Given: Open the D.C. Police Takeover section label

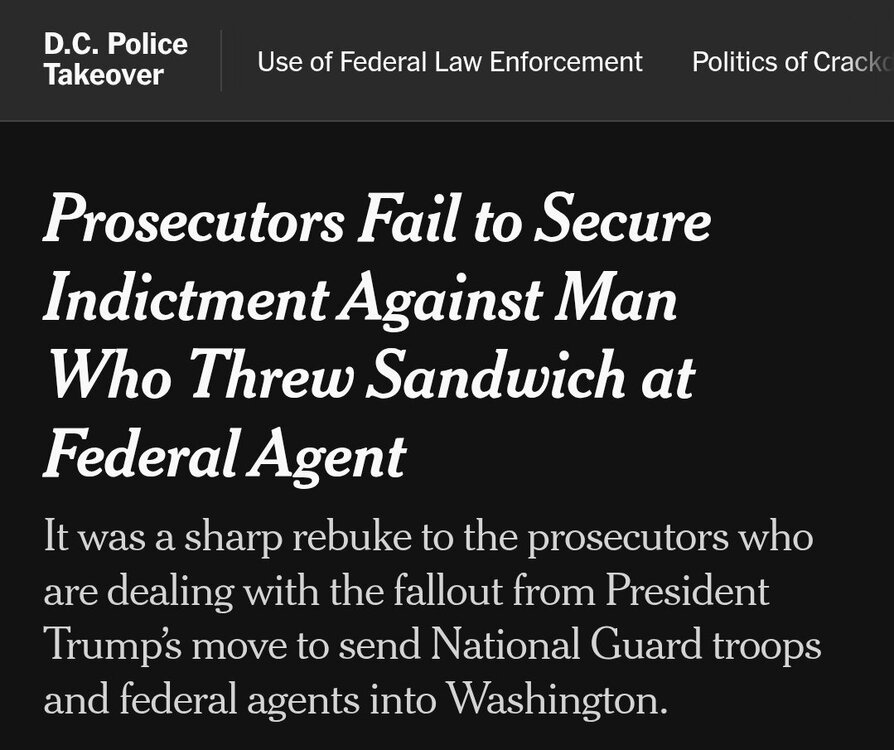Looking at the screenshot, I should 115,60.
